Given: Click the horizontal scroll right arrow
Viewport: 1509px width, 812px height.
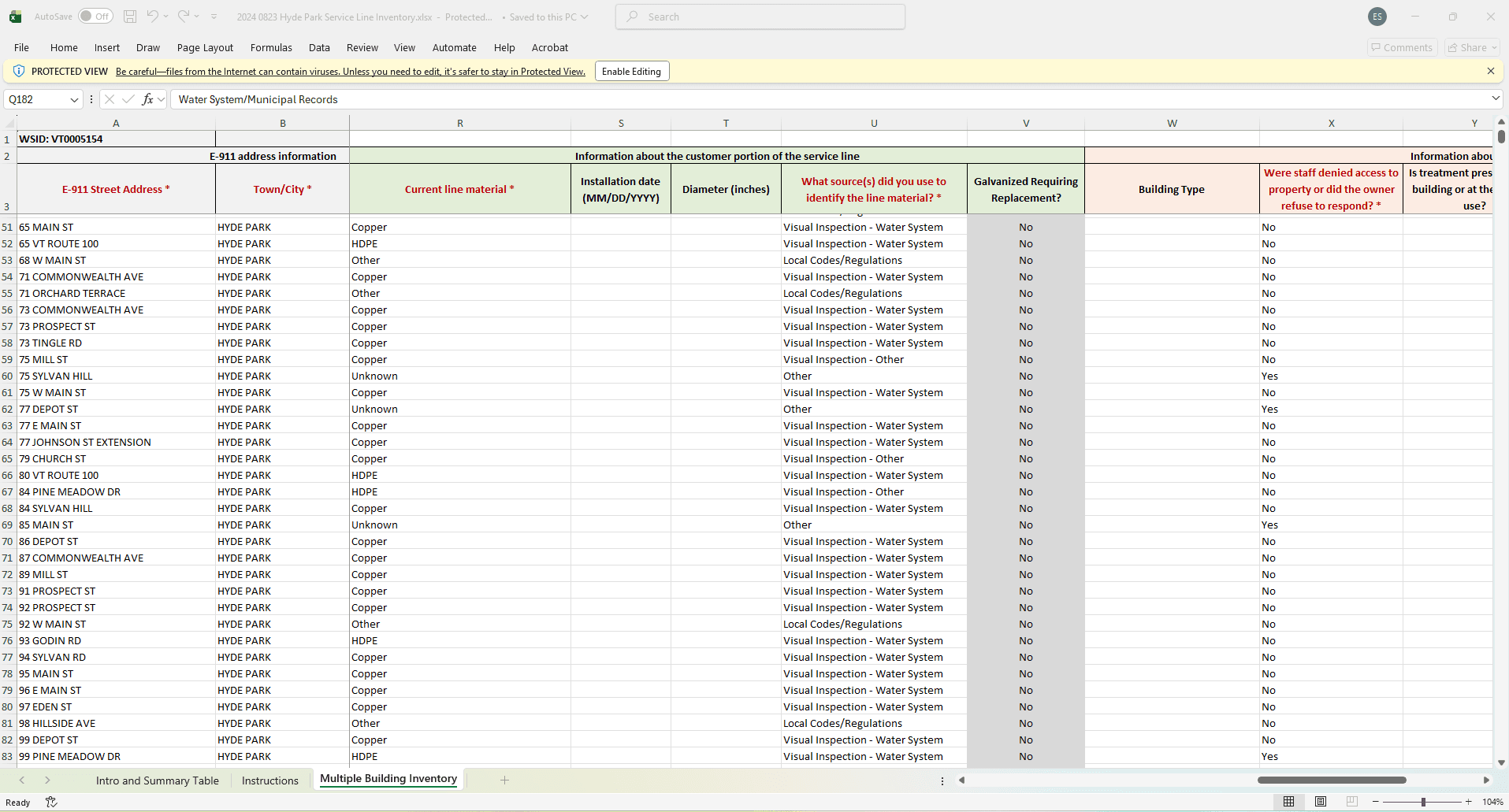Looking at the screenshot, I should coord(1486,780).
